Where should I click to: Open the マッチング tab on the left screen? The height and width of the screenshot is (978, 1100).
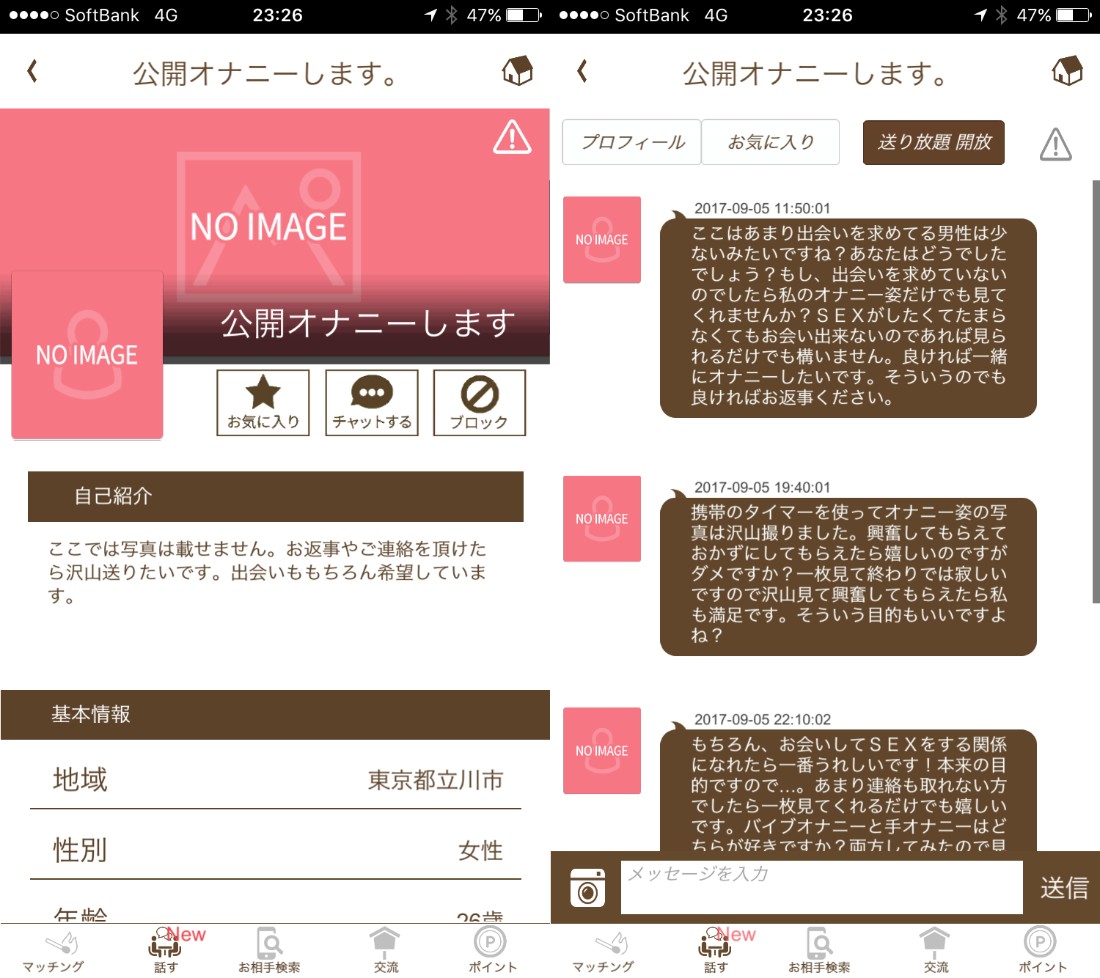tap(53, 951)
